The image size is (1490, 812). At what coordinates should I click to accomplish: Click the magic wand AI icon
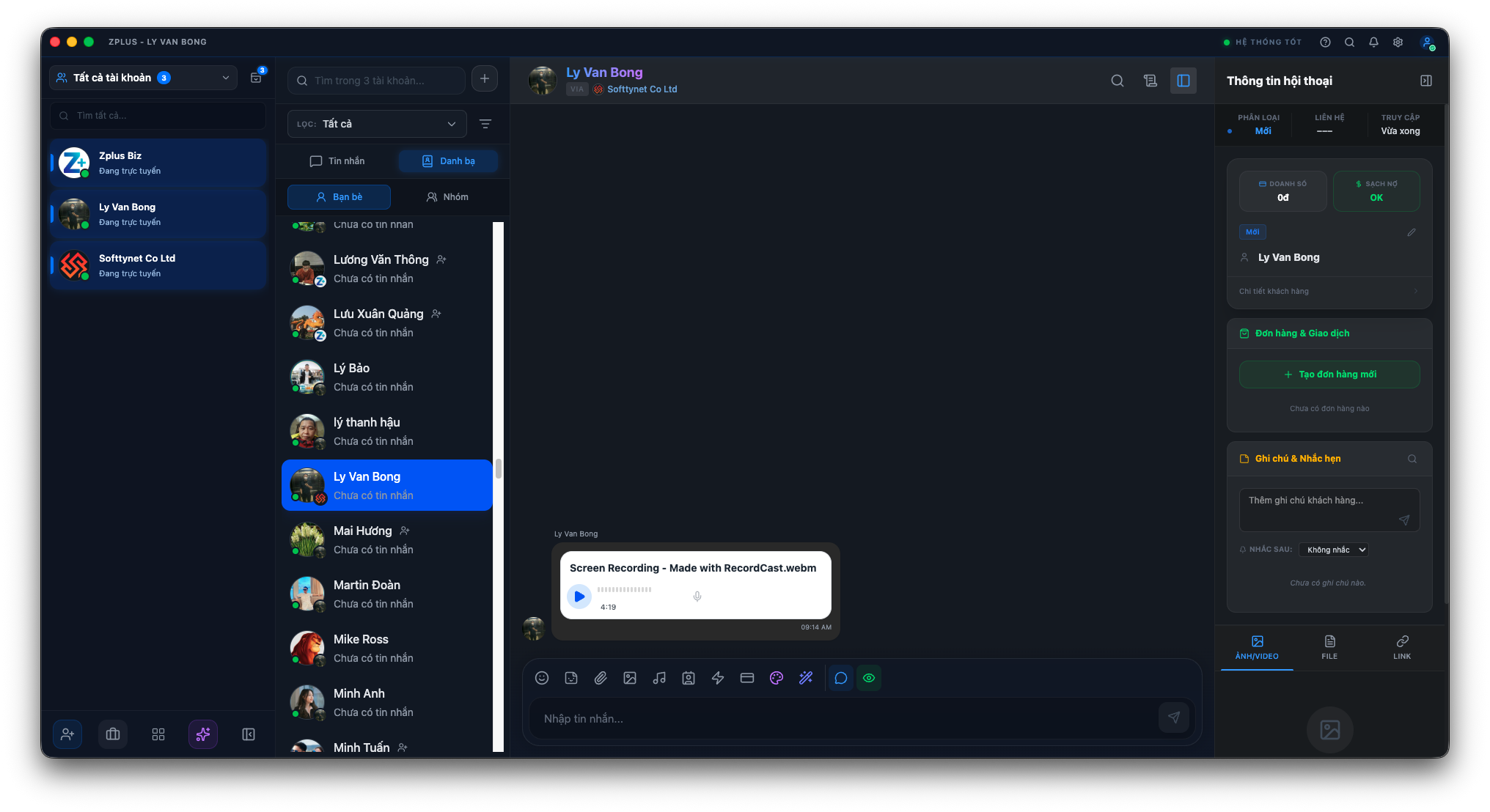point(806,678)
